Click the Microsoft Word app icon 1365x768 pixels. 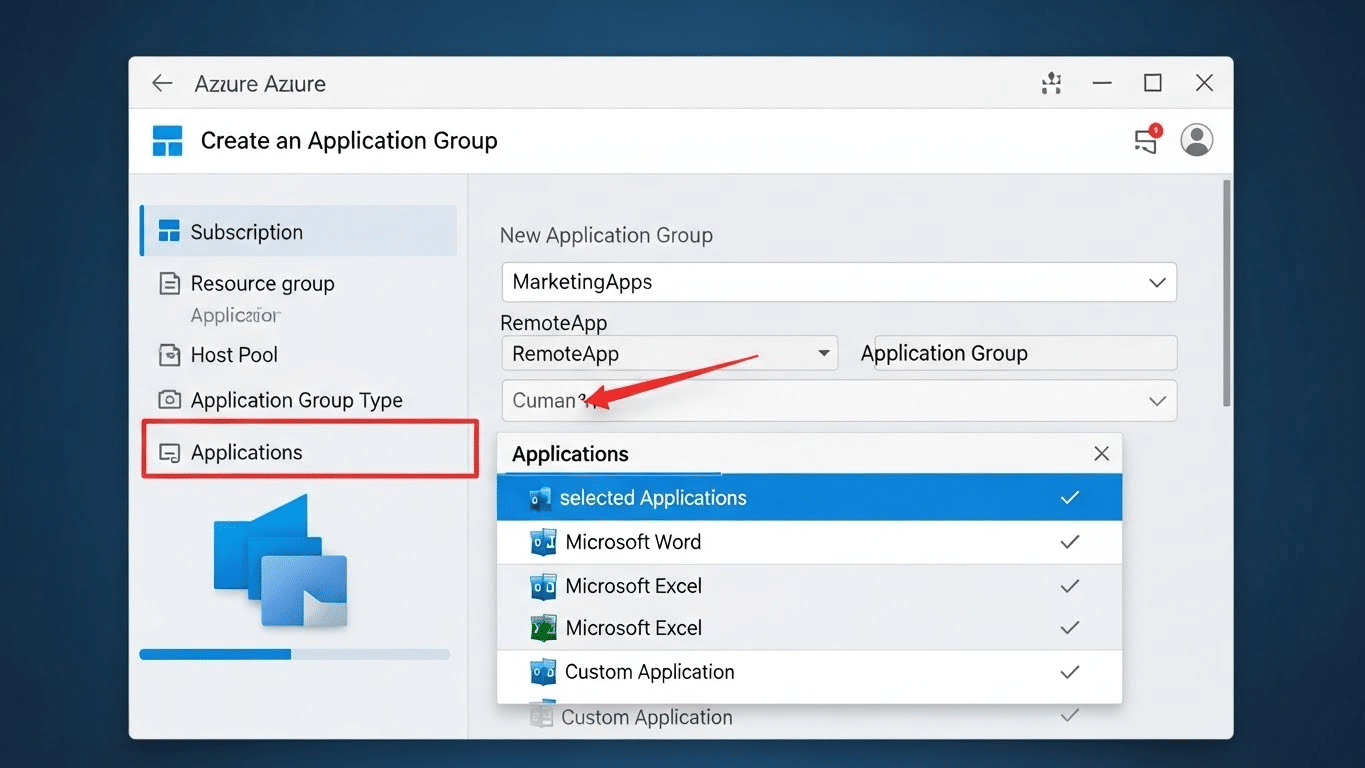[x=541, y=541]
